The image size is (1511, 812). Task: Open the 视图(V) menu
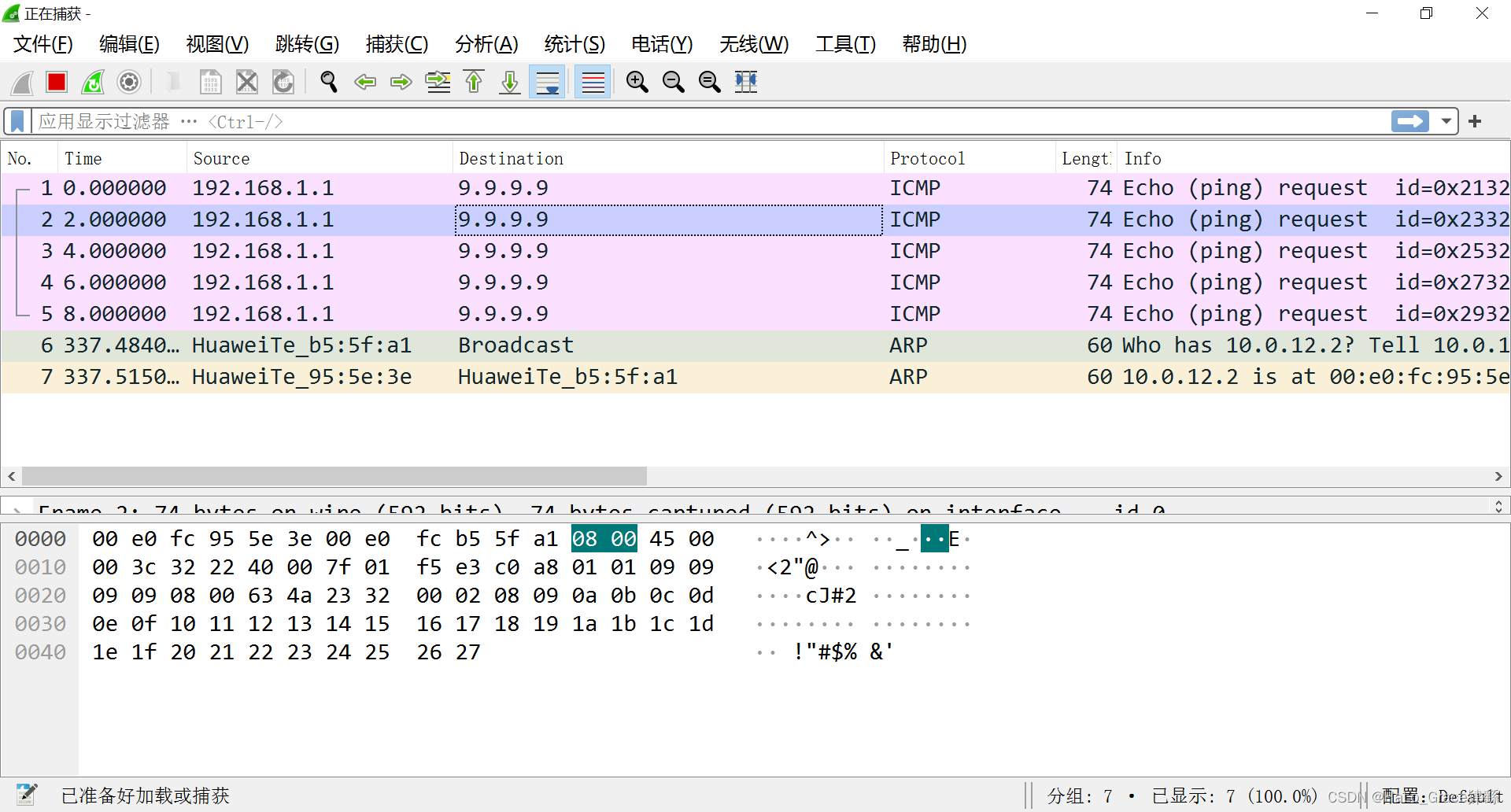point(217,44)
